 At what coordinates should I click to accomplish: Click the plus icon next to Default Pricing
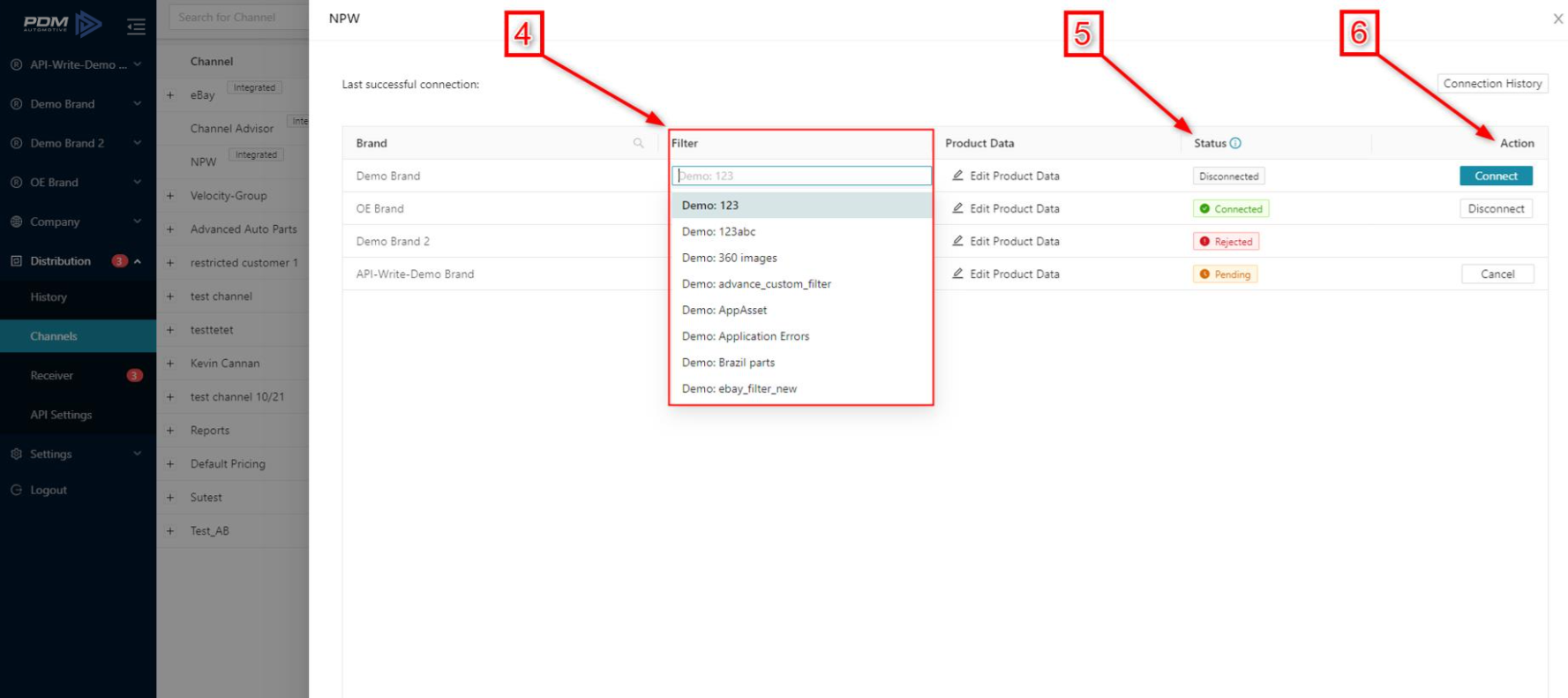[170, 464]
